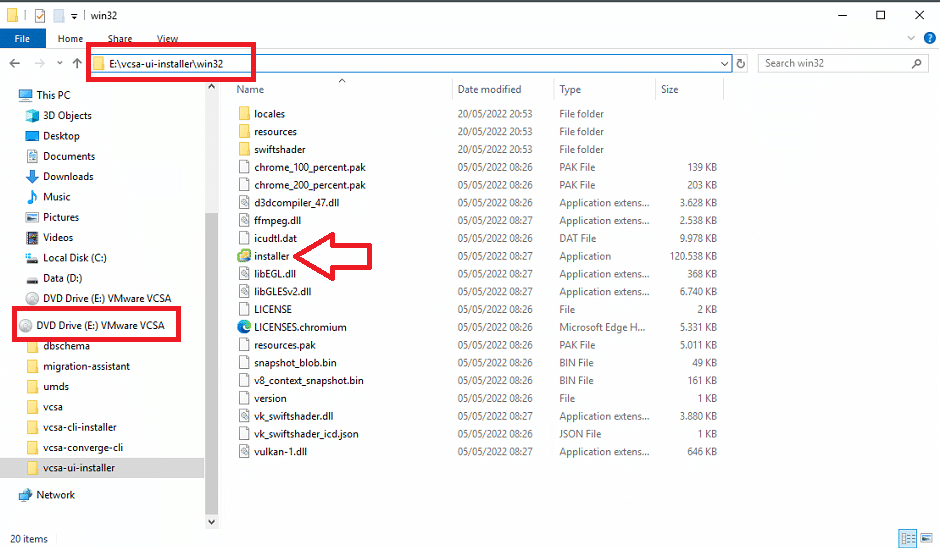Click the Videos icon in sidebar
Viewport: 940px width, 548px height.
click(x=32, y=237)
